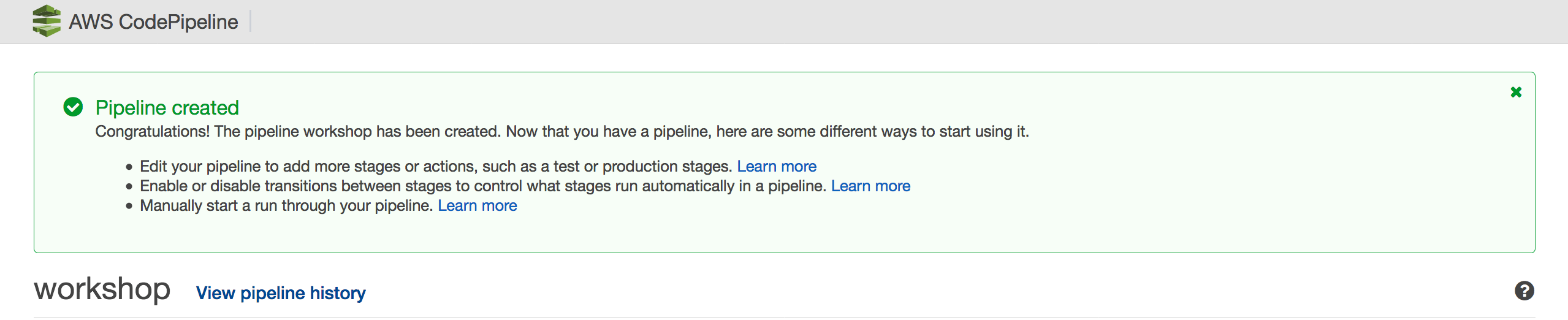Click the bullet dot before 'Enable or disable'
This screenshot has width=1568, height=320.
[129, 186]
